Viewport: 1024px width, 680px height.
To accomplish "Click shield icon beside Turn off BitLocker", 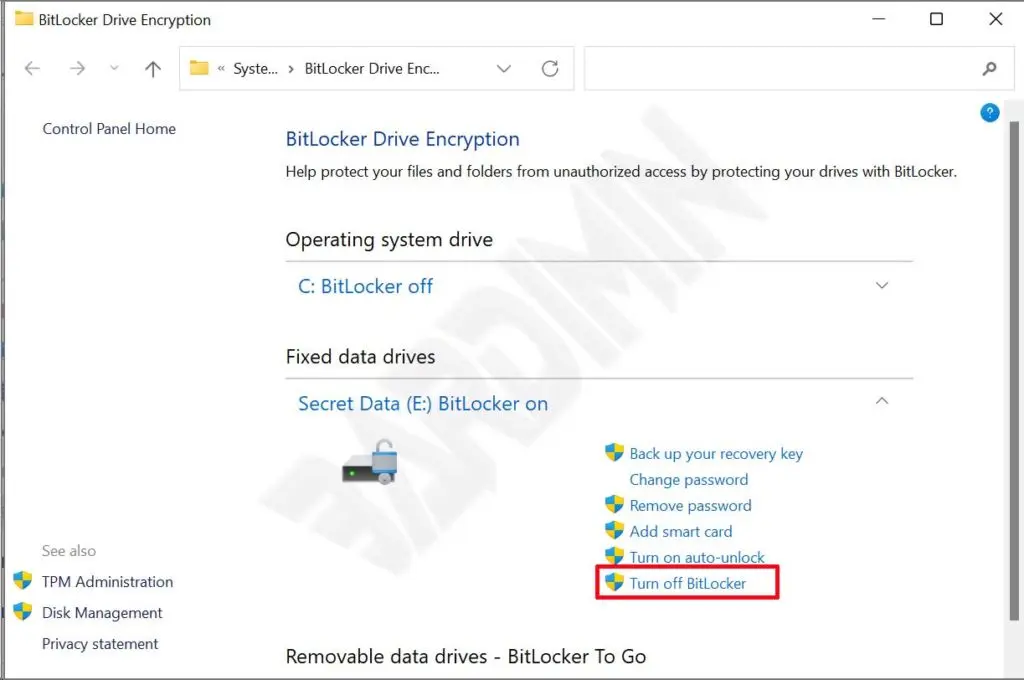I will pyautogui.click(x=614, y=582).
